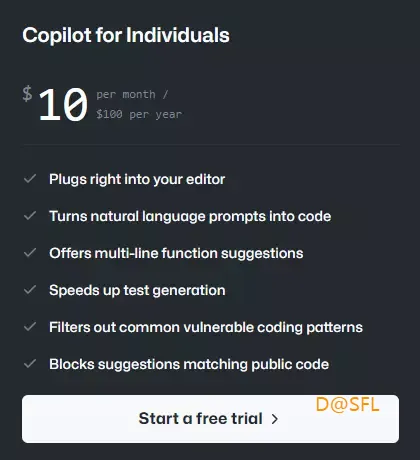Click the orange D@SFL watermark
The height and width of the screenshot is (460, 420).
tap(347, 405)
